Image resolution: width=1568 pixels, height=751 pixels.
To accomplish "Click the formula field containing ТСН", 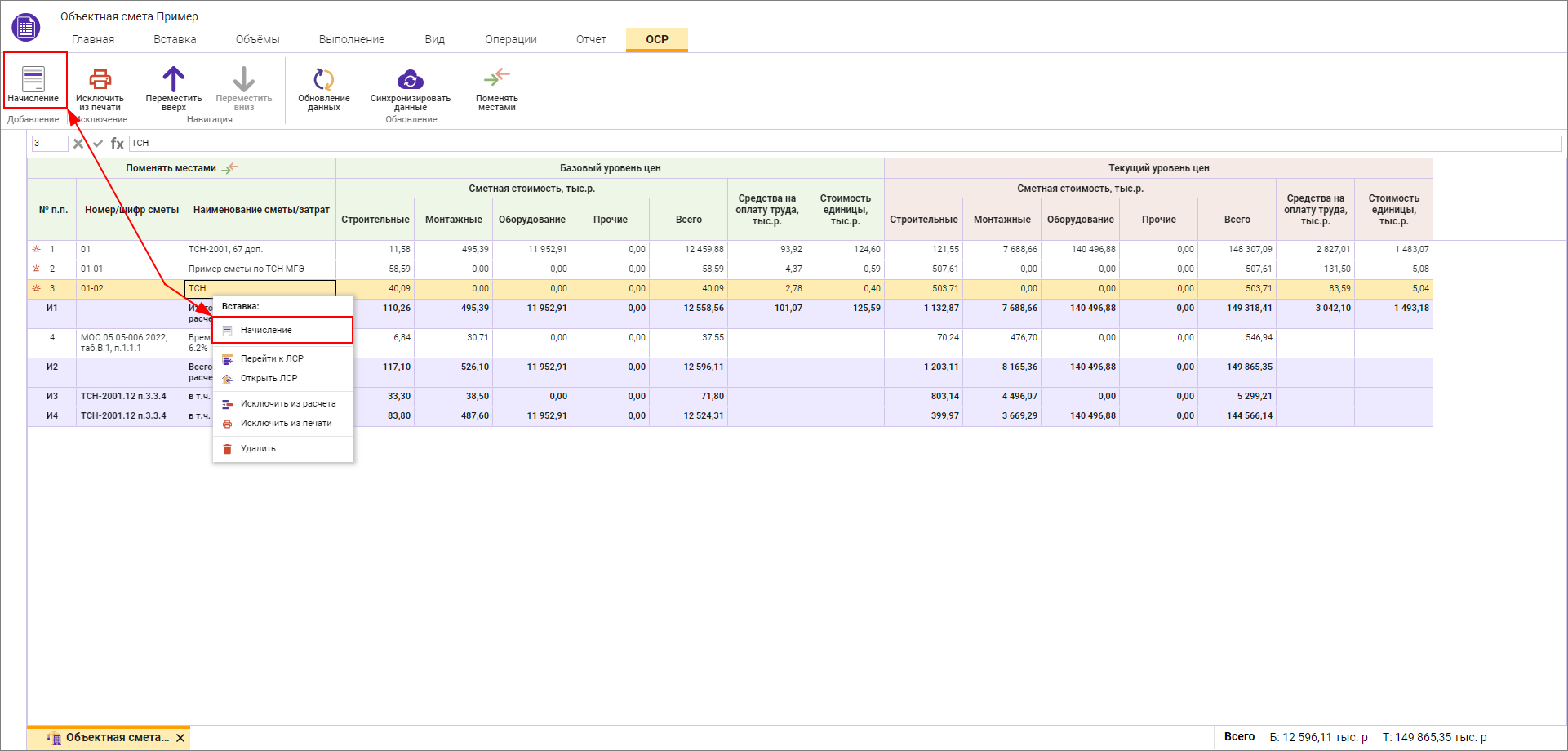I will pos(845,144).
